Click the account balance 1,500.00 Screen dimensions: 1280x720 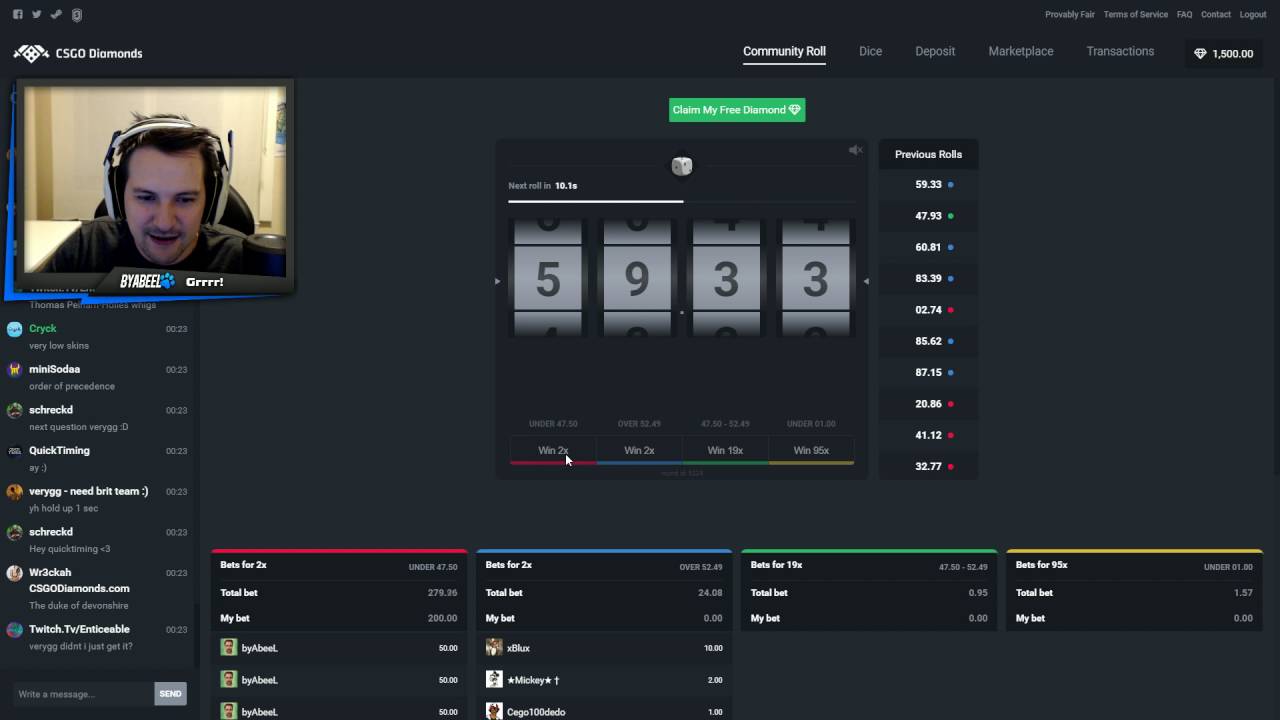(1232, 54)
